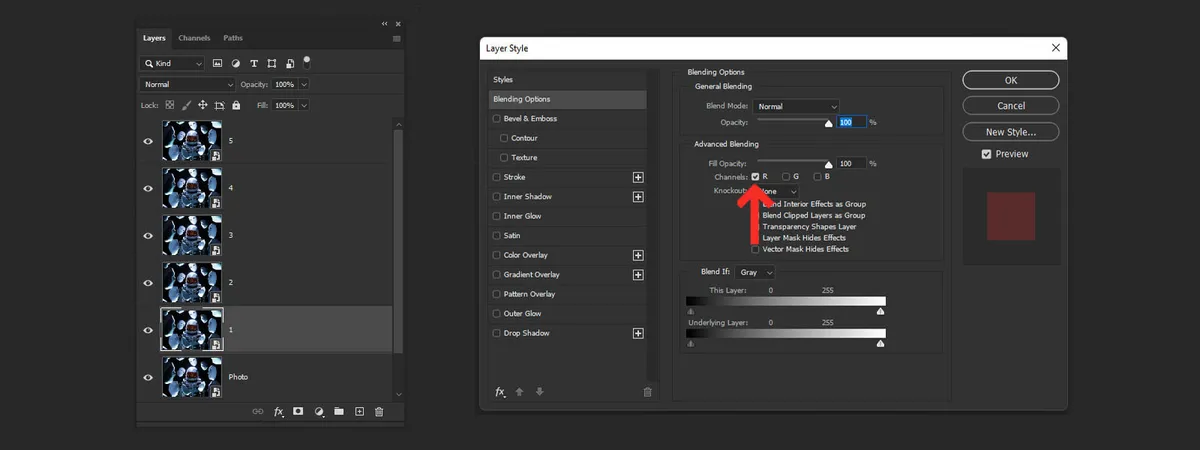Filter for smart objects icon
The image size is (1200, 450).
[x=289, y=63]
